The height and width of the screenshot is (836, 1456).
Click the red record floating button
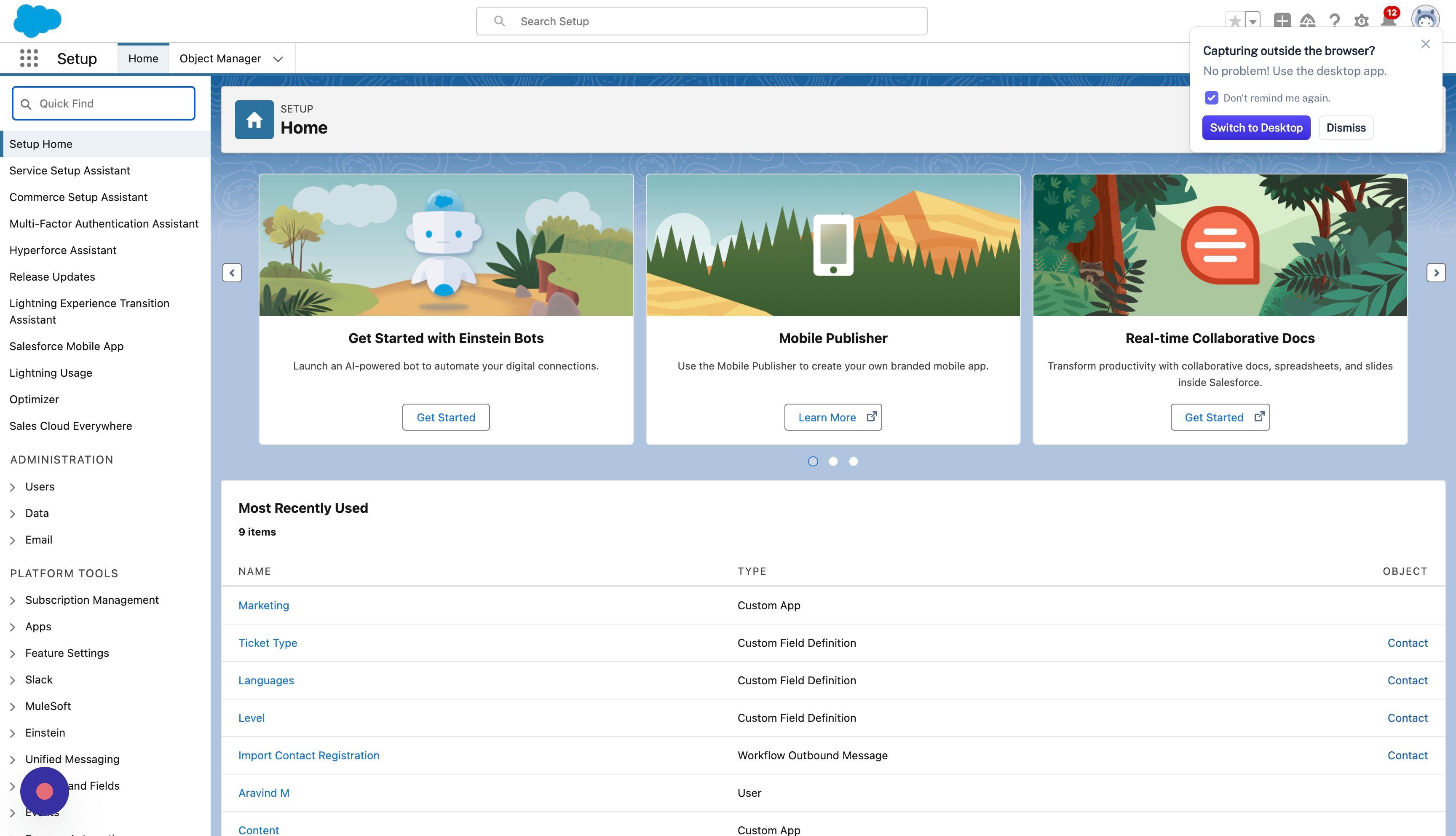(x=44, y=791)
